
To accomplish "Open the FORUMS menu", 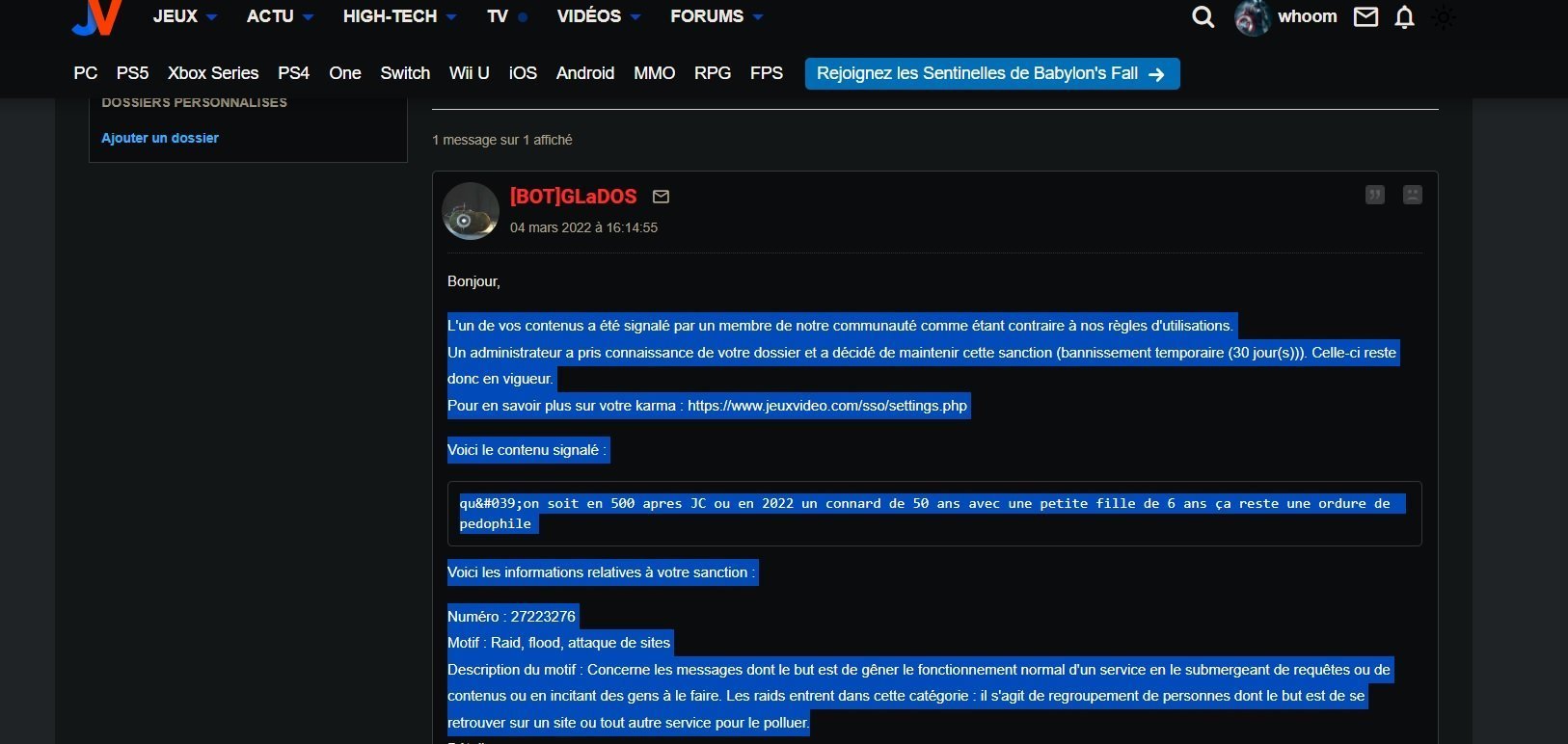I will coord(716,16).
